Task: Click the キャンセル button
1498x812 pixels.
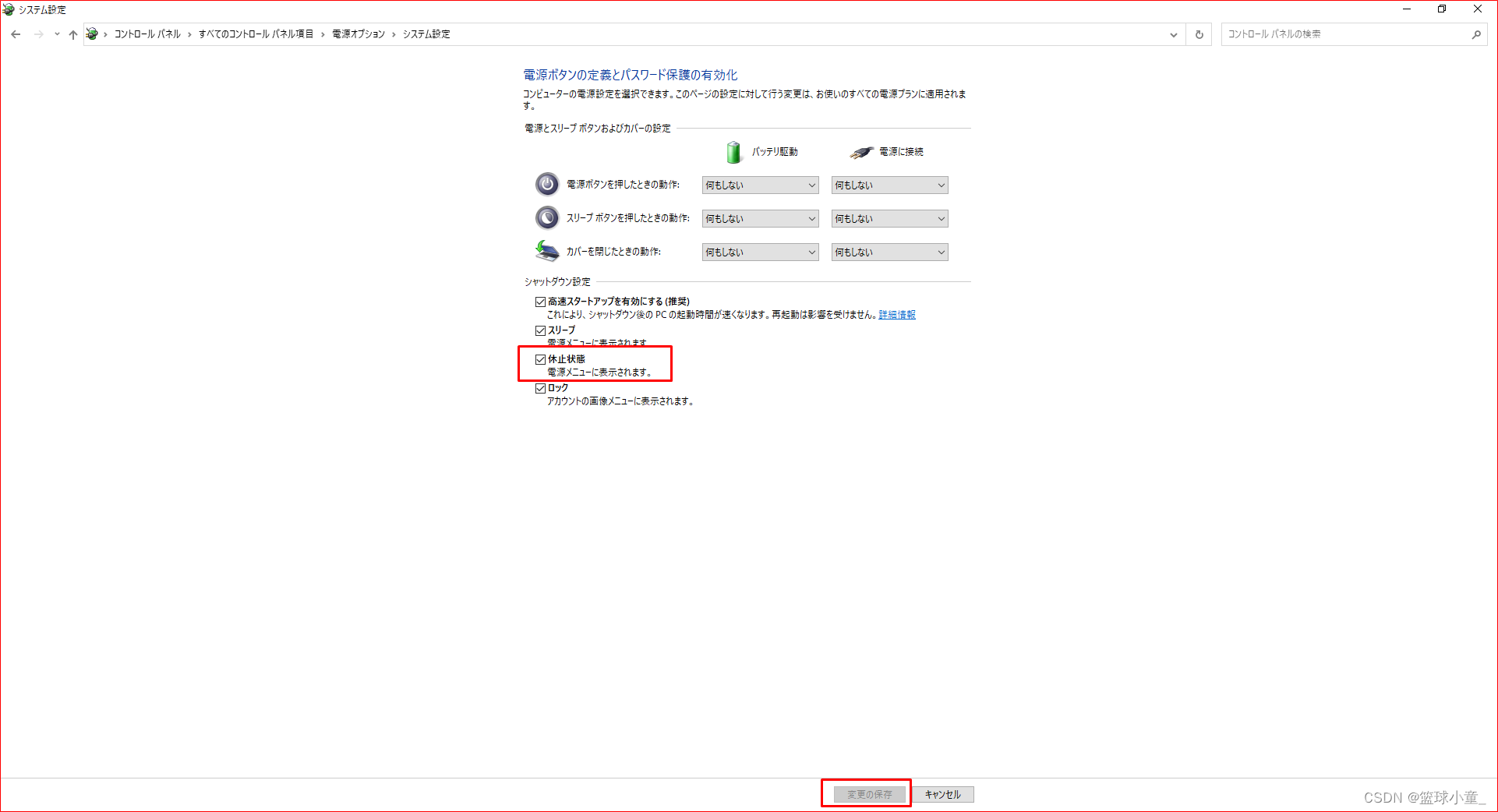Action: pos(943,794)
